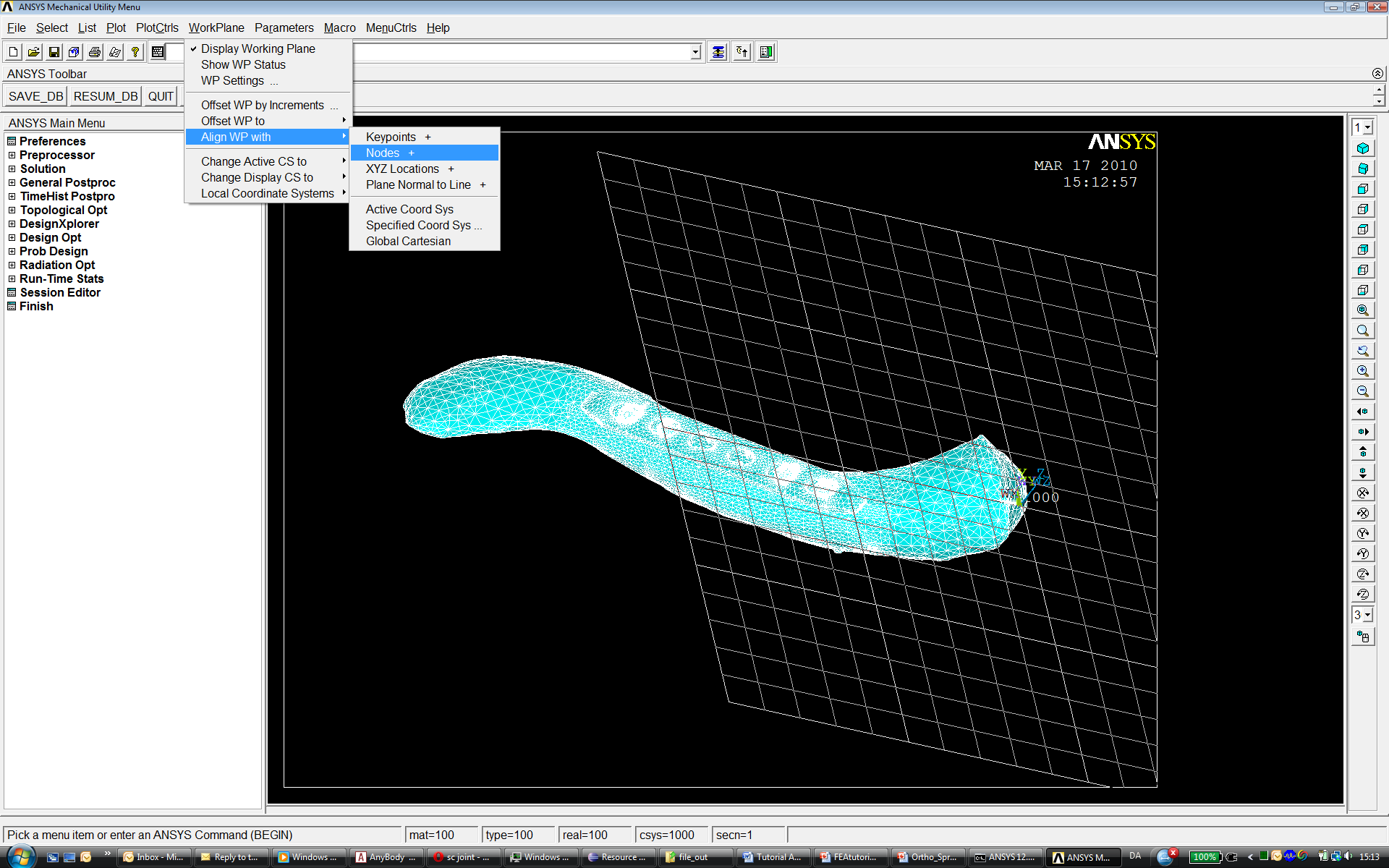Open FEAtutorial taskbar window button
Screen dimensions: 1389x868
(850, 857)
